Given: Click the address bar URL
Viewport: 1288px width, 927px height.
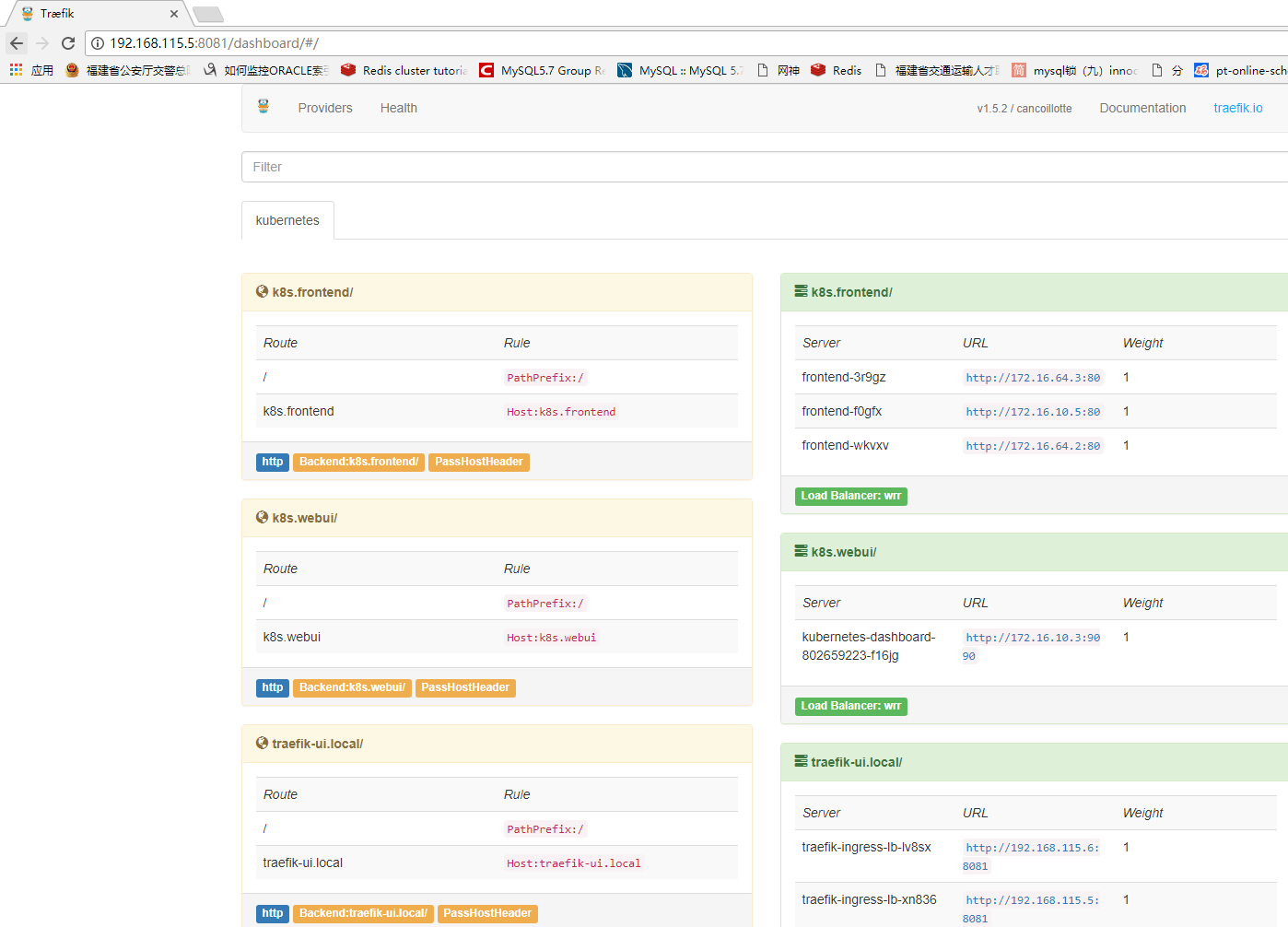Looking at the screenshot, I should pyautogui.click(x=215, y=43).
